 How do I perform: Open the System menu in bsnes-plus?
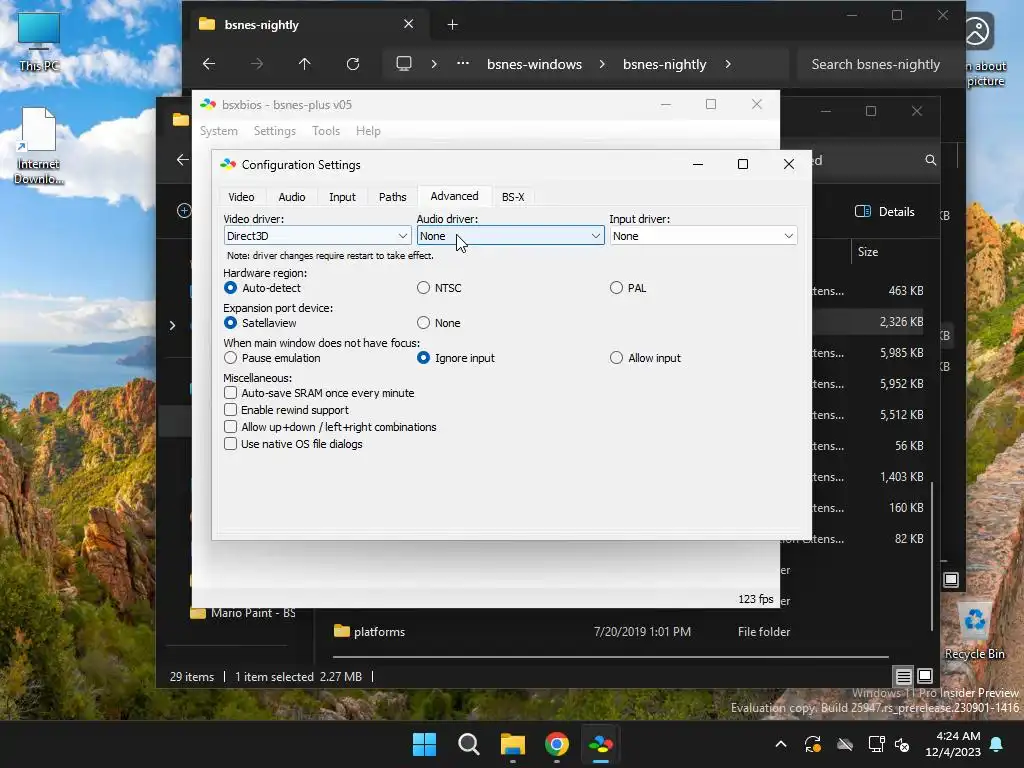[219, 131]
